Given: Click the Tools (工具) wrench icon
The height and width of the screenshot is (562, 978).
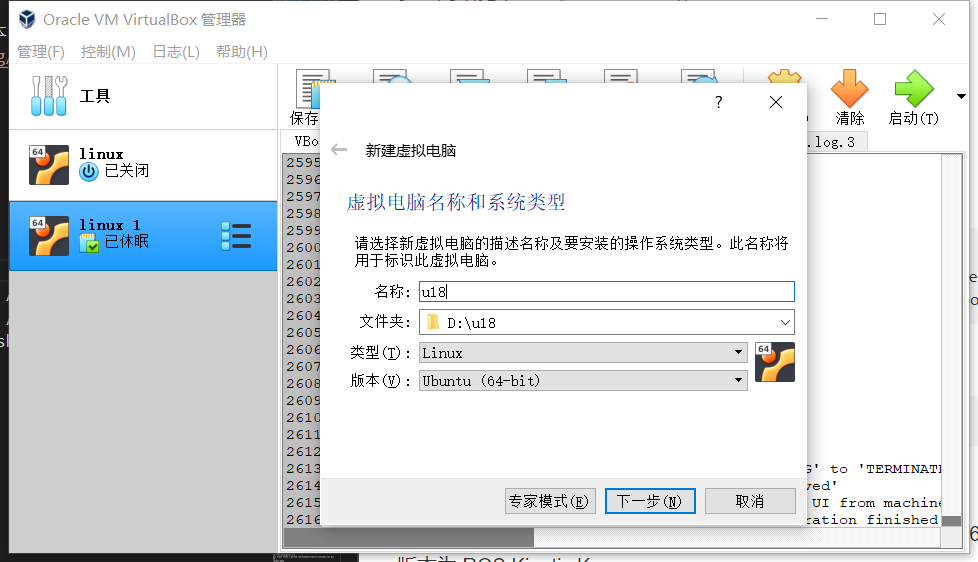Looking at the screenshot, I should 48,96.
